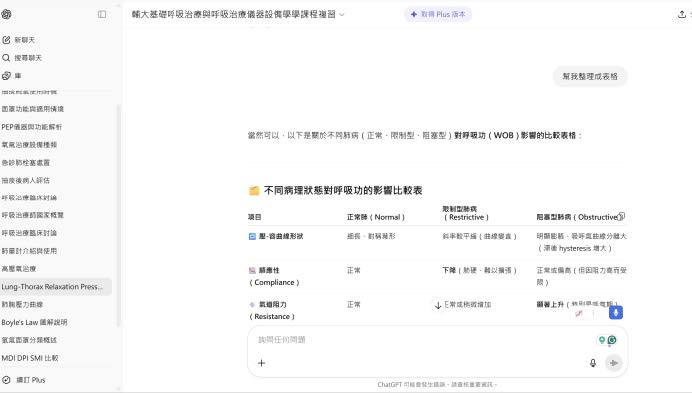The height and width of the screenshot is (393, 692).
Task: Click the 續訂 Plus renew icon
Action: click(x=6, y=380)
